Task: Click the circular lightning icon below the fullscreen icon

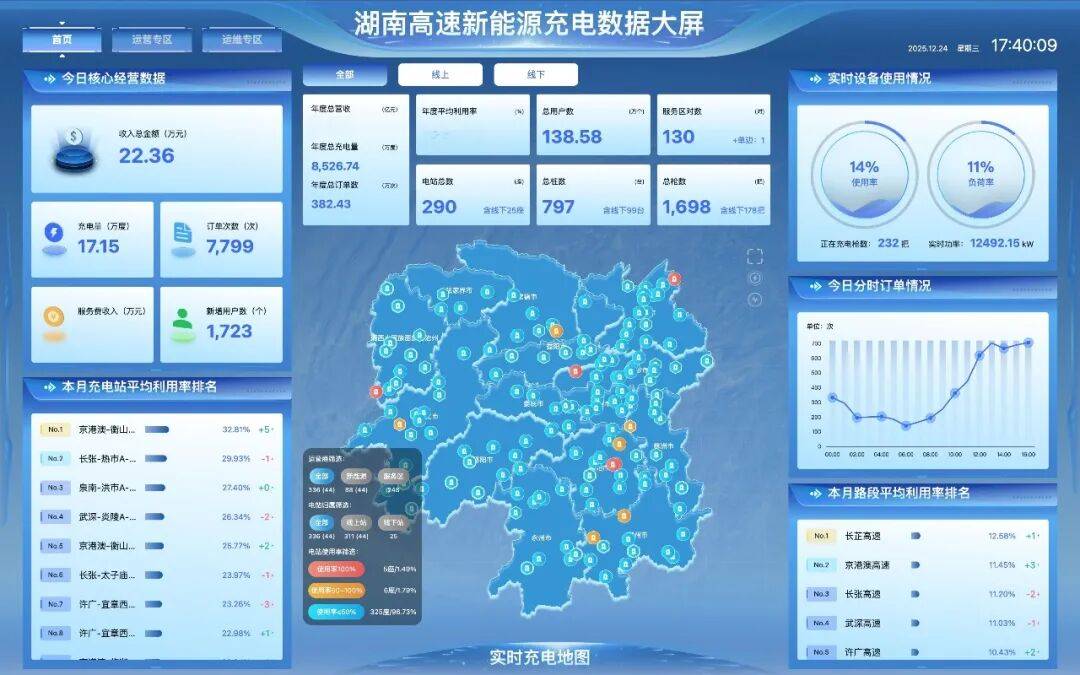Action: [x=755, y=278]
